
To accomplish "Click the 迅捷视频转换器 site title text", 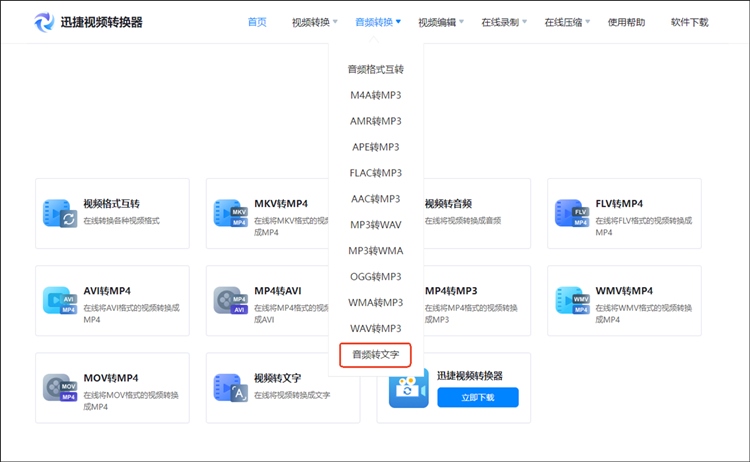I will (x=101, y=22).
